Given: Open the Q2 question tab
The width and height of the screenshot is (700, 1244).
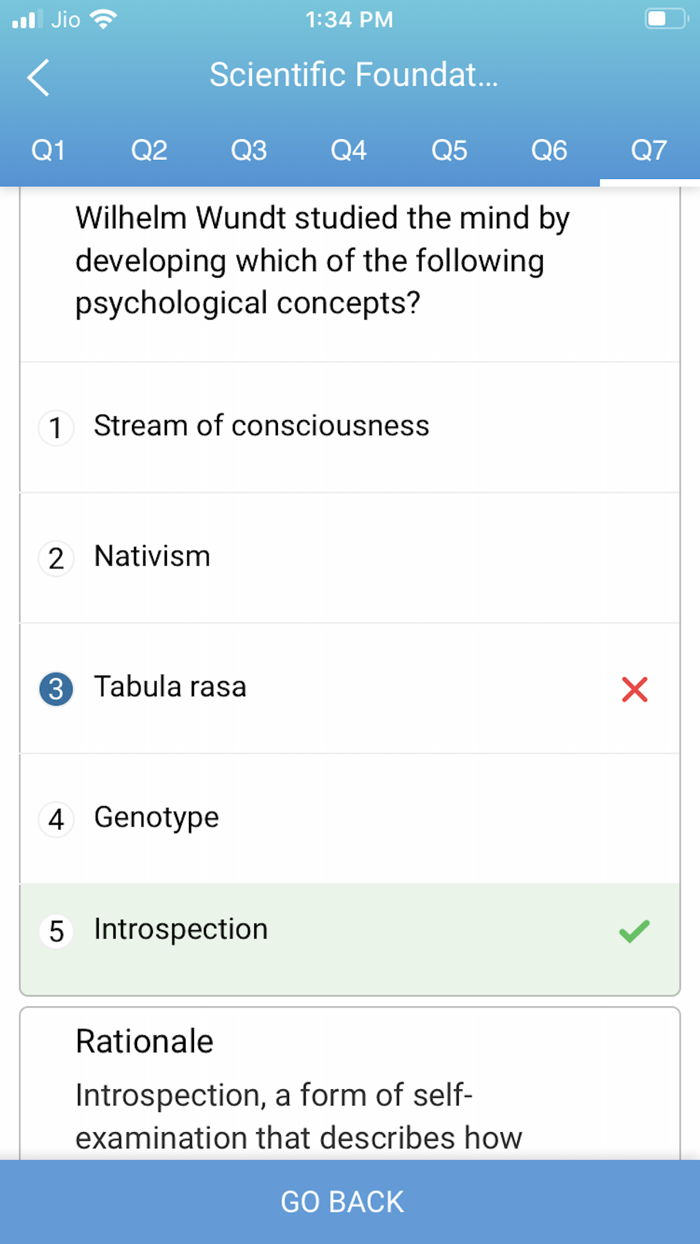Looking at the screenshot, I should pyautogui.click(x=149, y=151).
